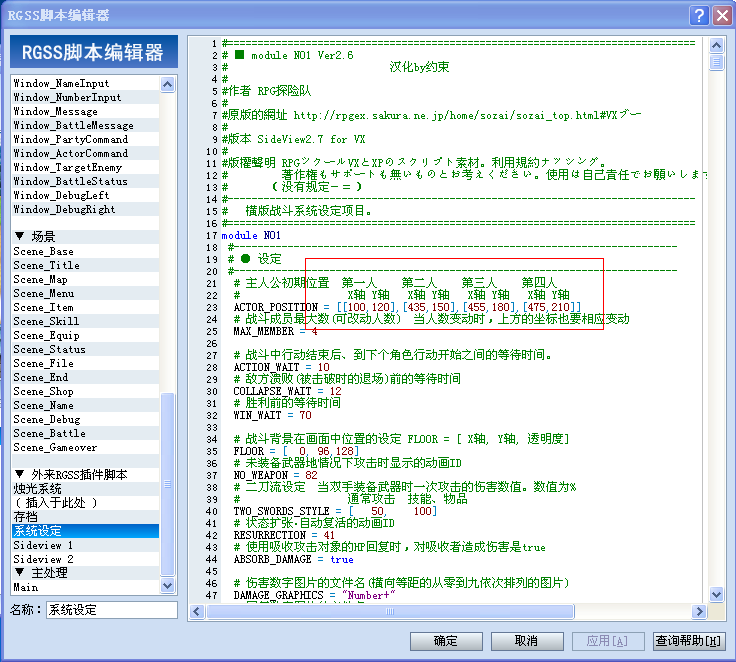Viewport: 736px width, 662px height.
Task: Click the script list scroll down arrow
Action: point(168,586)
